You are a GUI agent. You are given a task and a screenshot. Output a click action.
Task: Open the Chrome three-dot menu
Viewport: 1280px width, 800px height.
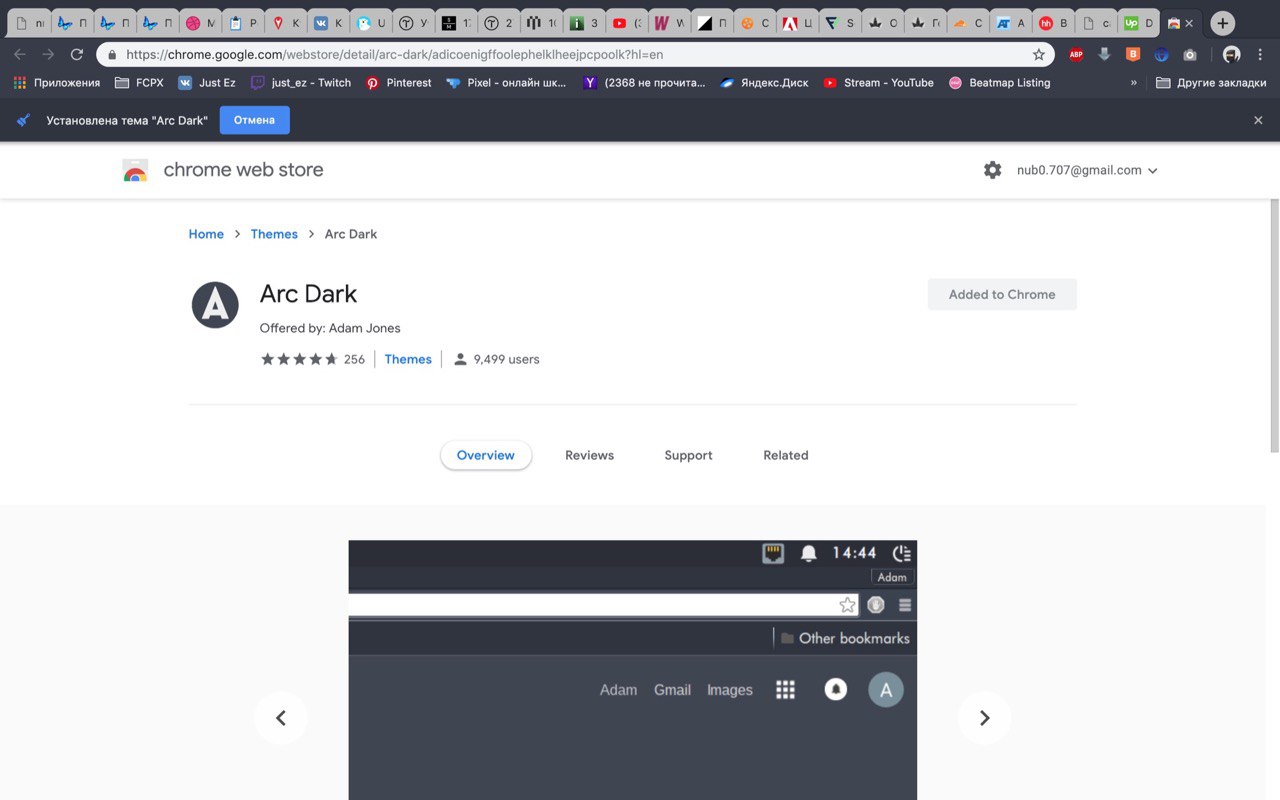(1261, 55)
